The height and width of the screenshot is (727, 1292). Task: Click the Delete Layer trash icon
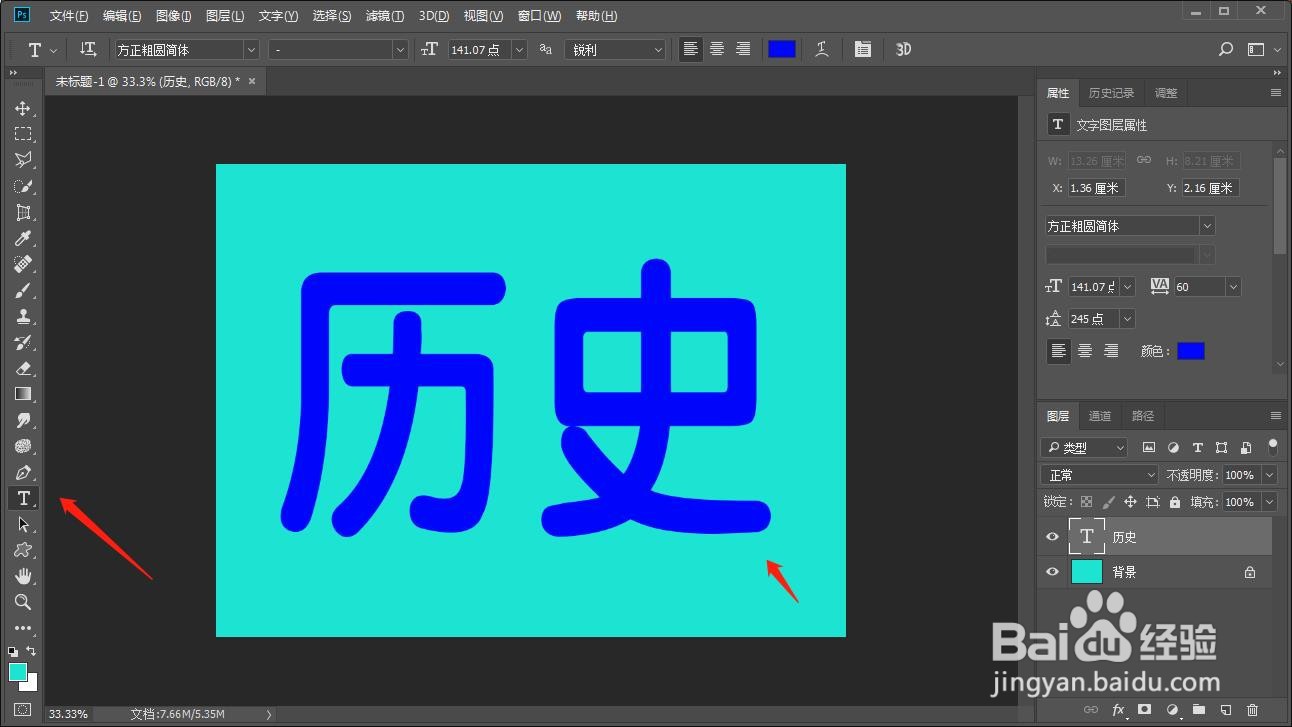[1252, 710]
